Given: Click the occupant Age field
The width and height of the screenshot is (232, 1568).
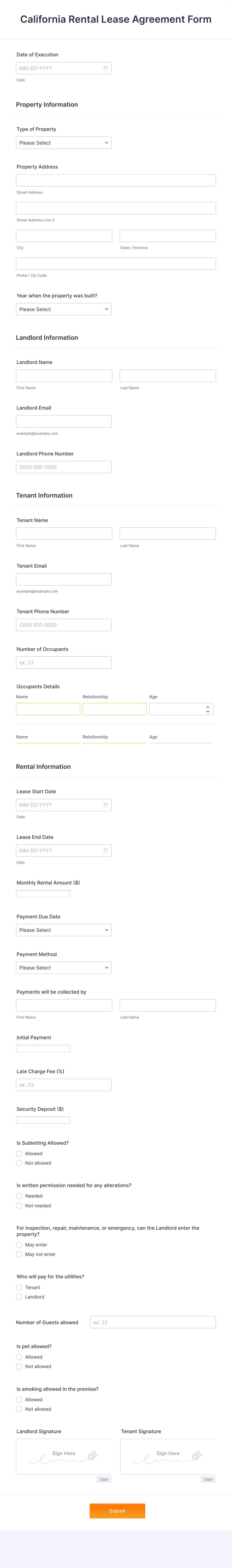Looking at the screenshot, I should pos(181,709).
